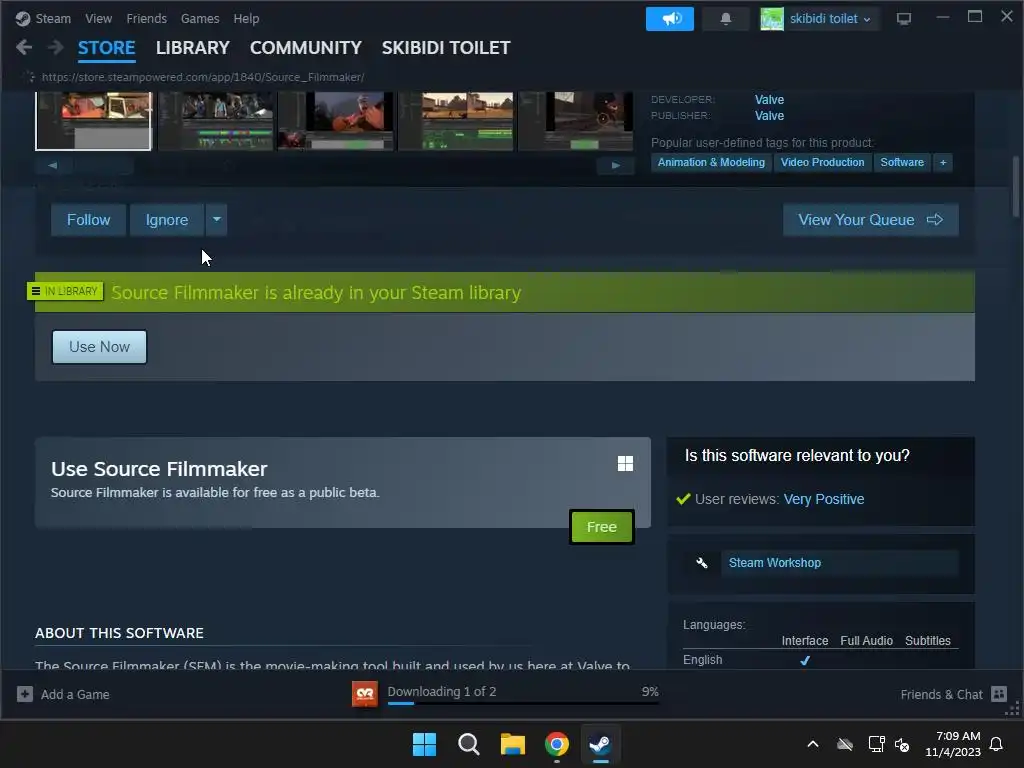
Task: Click View Your Queue
Action: 871,219
